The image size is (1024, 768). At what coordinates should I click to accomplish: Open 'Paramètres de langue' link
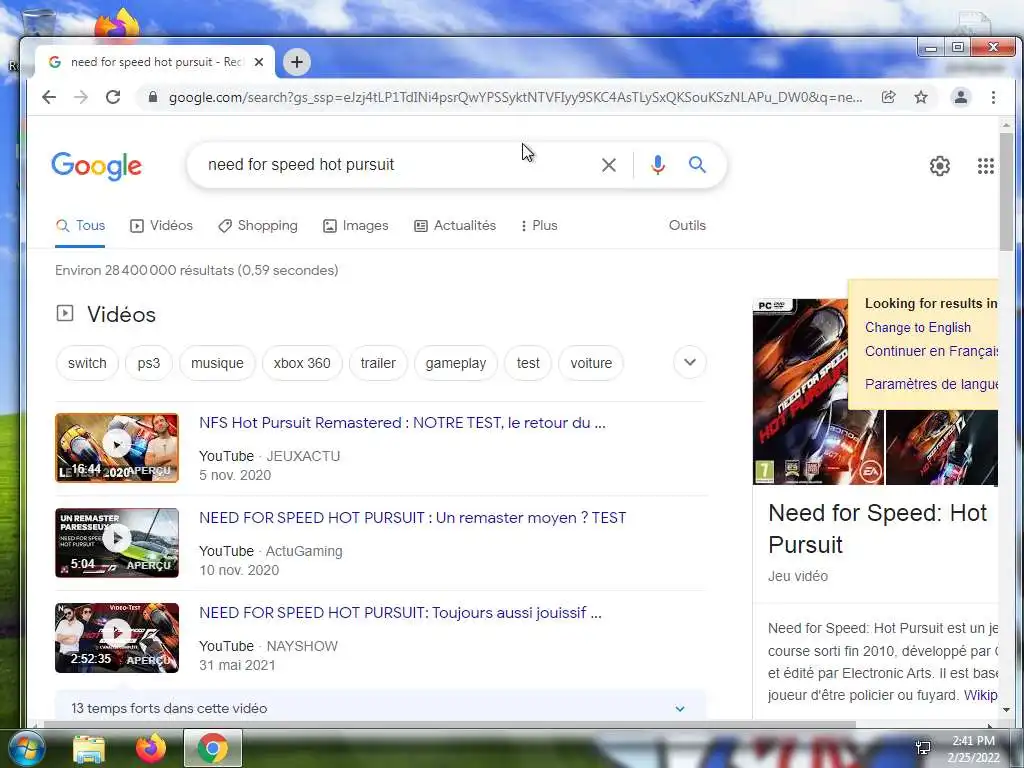pos(931,384)
